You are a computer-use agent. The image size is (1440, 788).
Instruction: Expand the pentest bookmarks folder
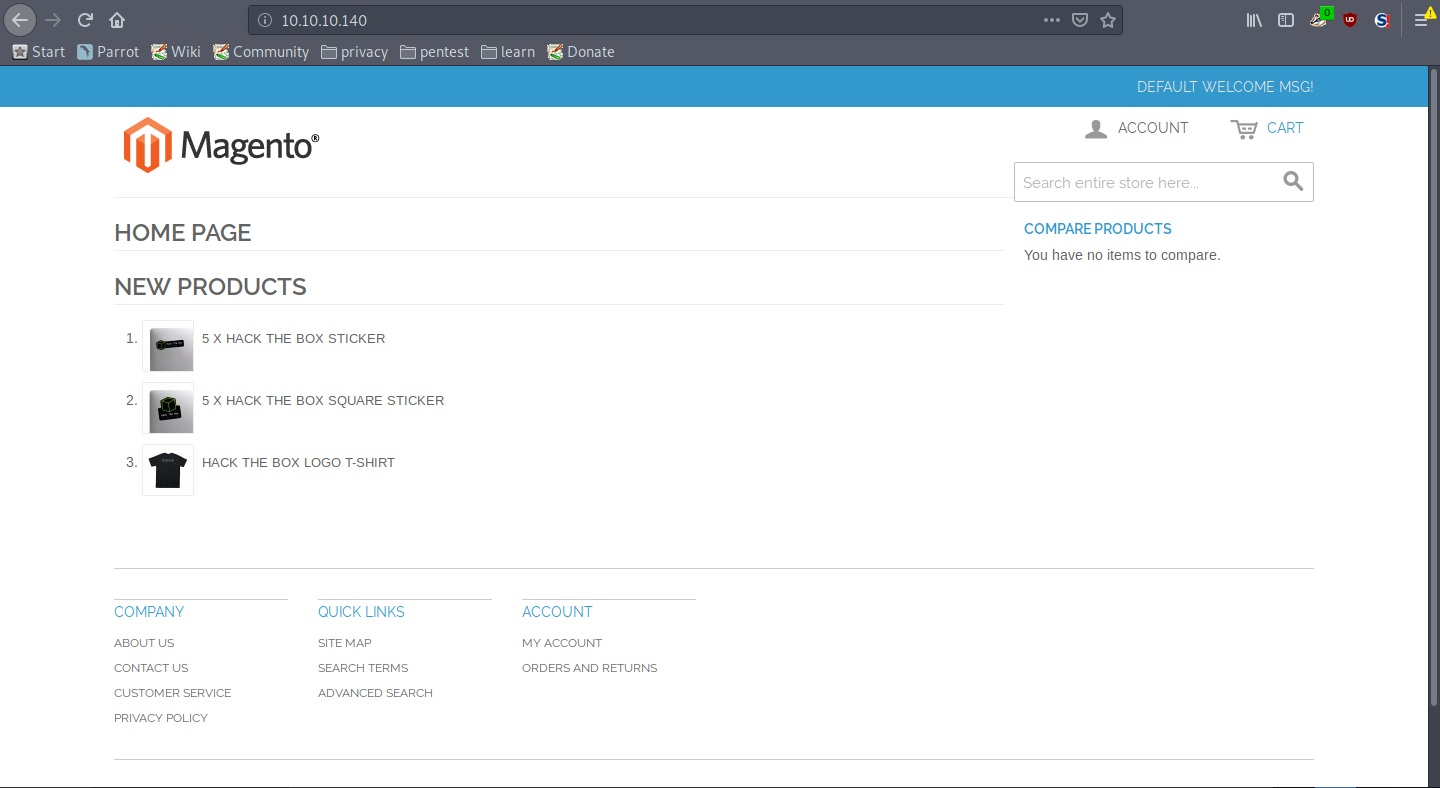[x=434, y=52]
